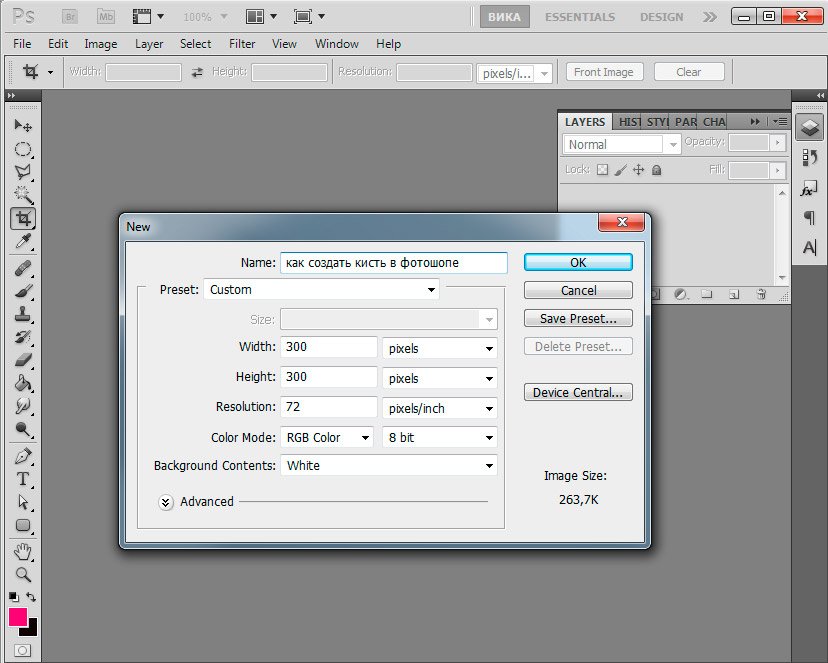This screenshot has width=828, height=663.
Task: Click Cancel in the New dialog
Action: pos(578,290)
